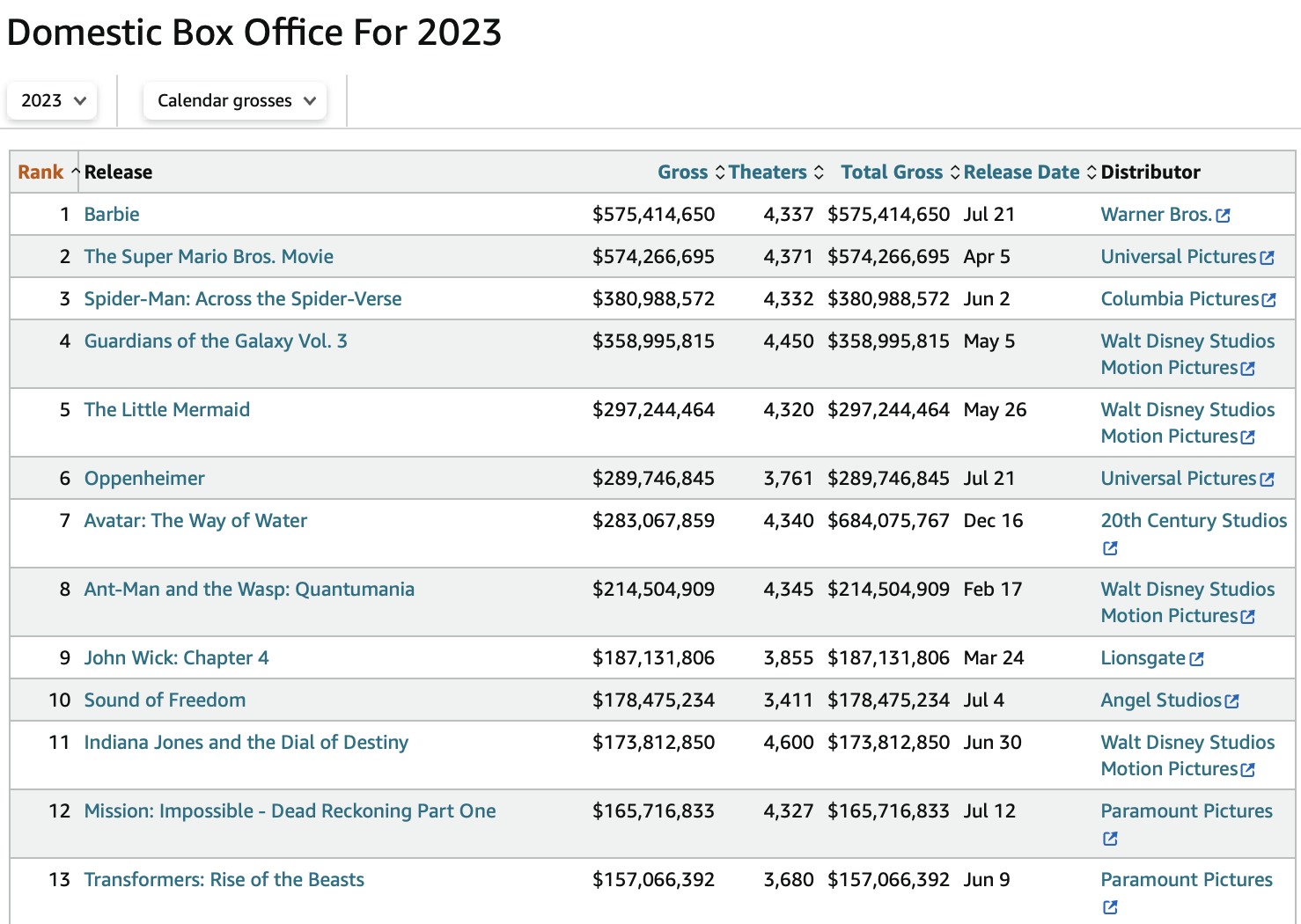Open The Little Mermaid release link
Screen dimensions: 1301x924
pos(167,409)
